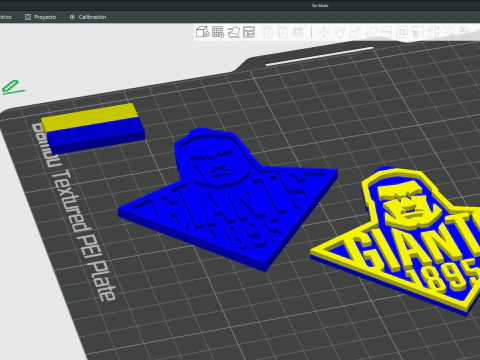Click the Arrange all objects icon

coord(249,32)
